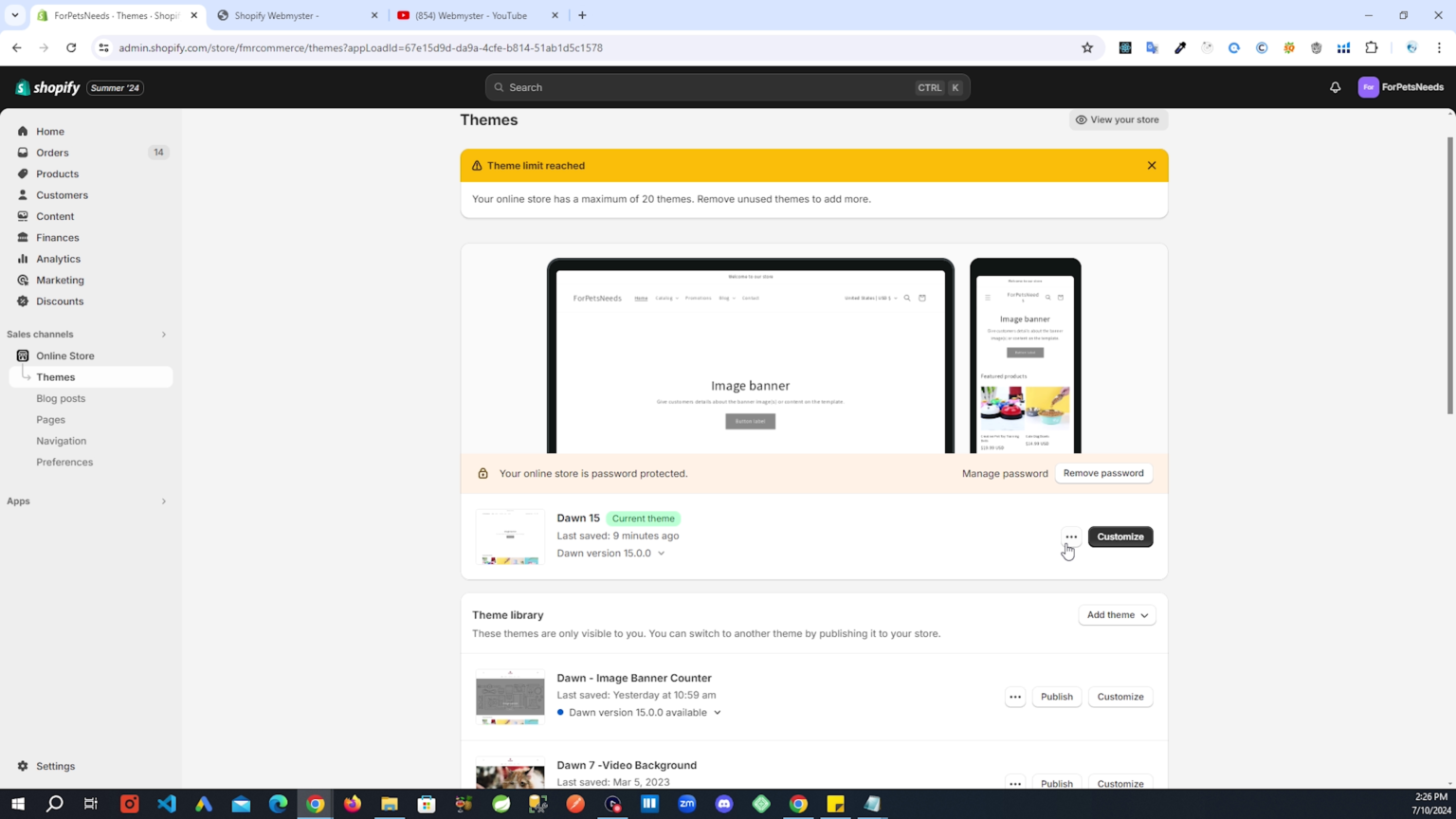Screen dimensions: 1456x819
Task: Open tab search dropdown arrow
Action: click(x=15, y=15)
